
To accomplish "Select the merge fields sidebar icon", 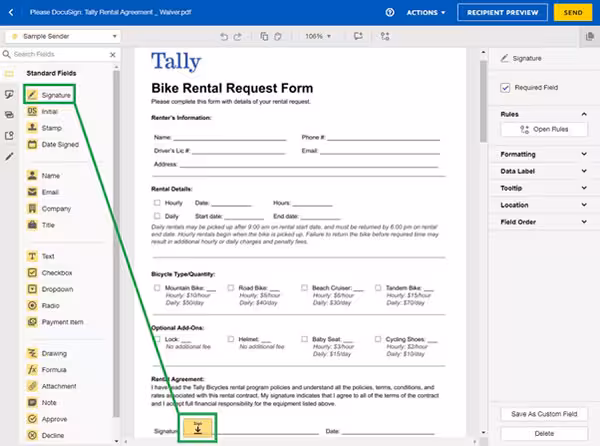I will coord(9,115).
